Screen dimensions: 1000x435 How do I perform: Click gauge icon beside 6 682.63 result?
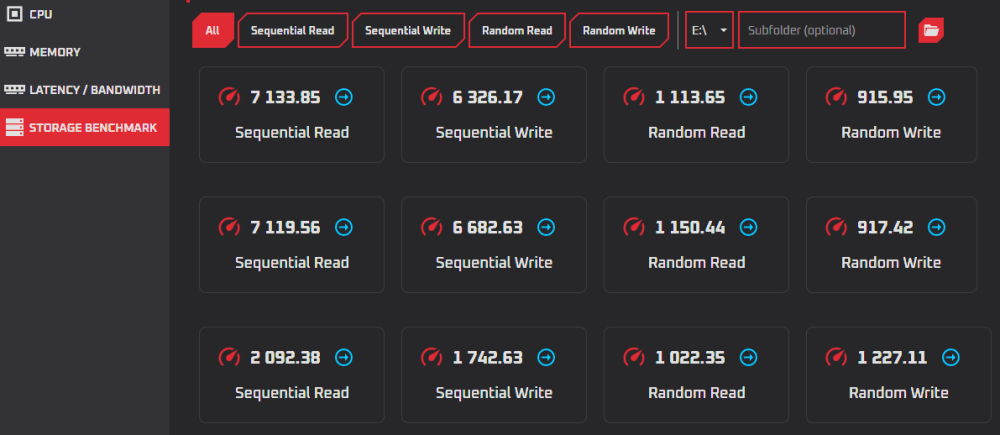[432, 227]
